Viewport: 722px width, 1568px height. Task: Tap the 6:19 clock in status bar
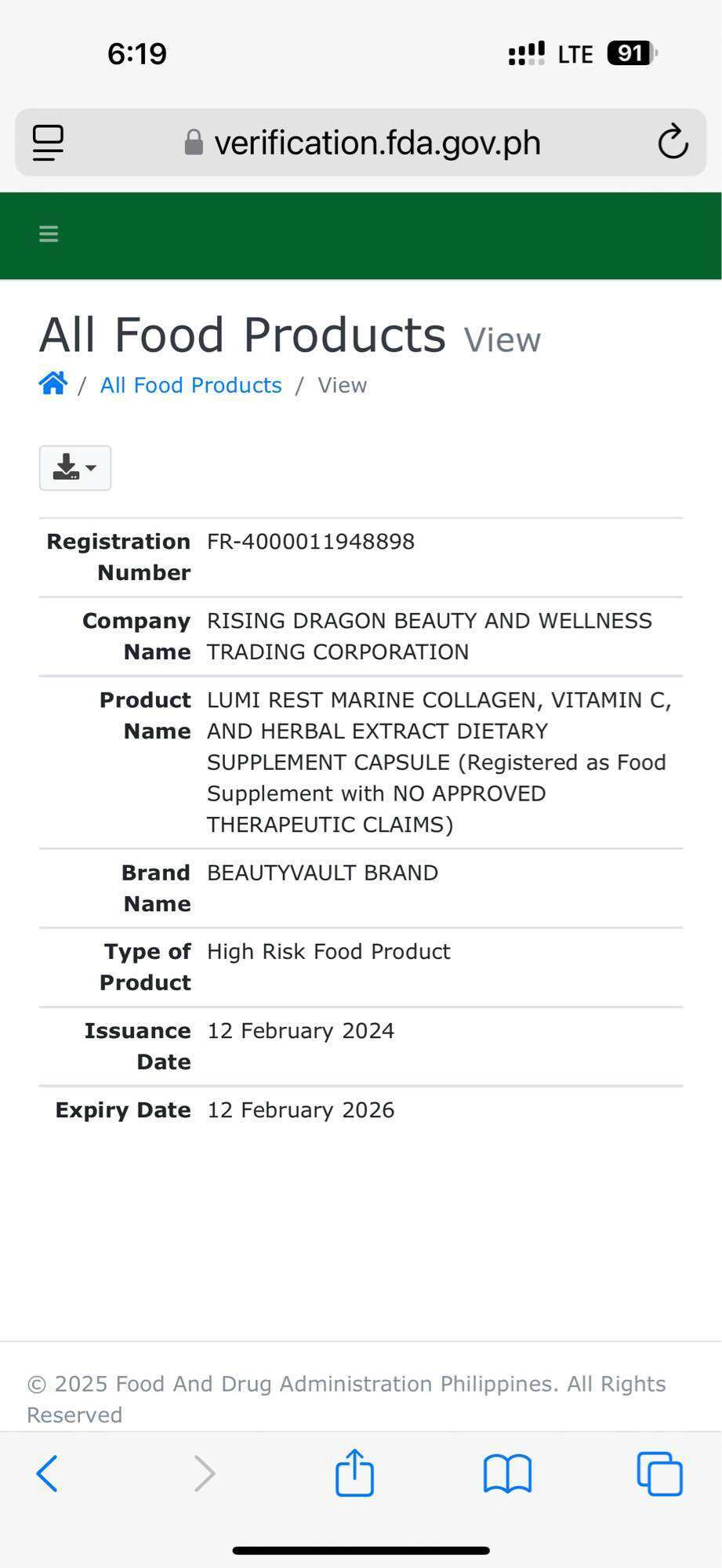coord(137,53)
